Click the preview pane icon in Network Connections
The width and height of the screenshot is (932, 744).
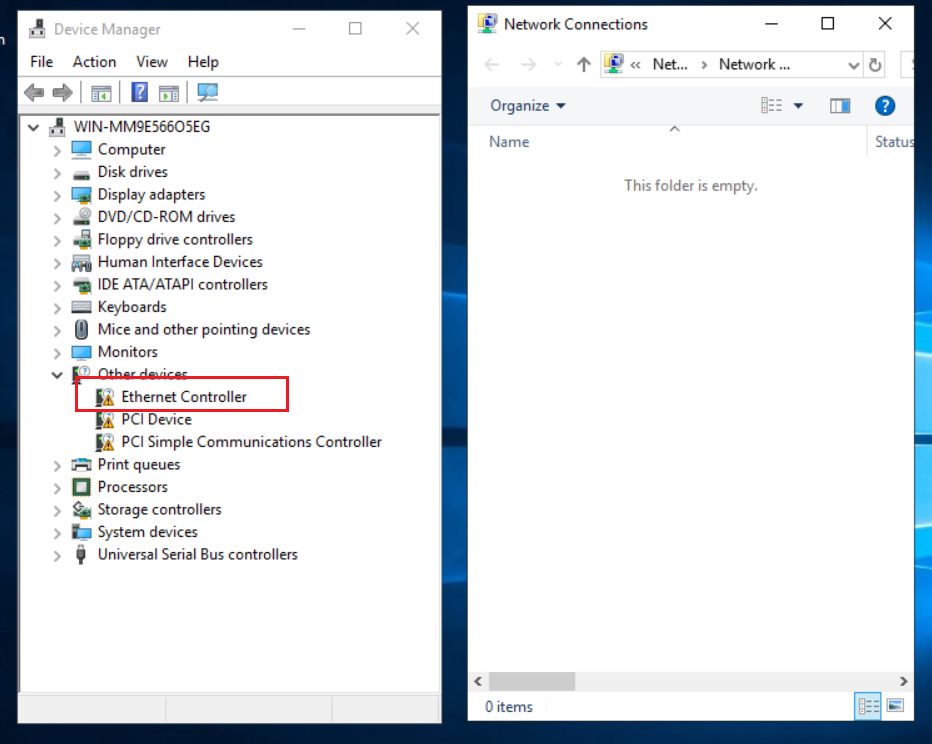click(840, 106)
